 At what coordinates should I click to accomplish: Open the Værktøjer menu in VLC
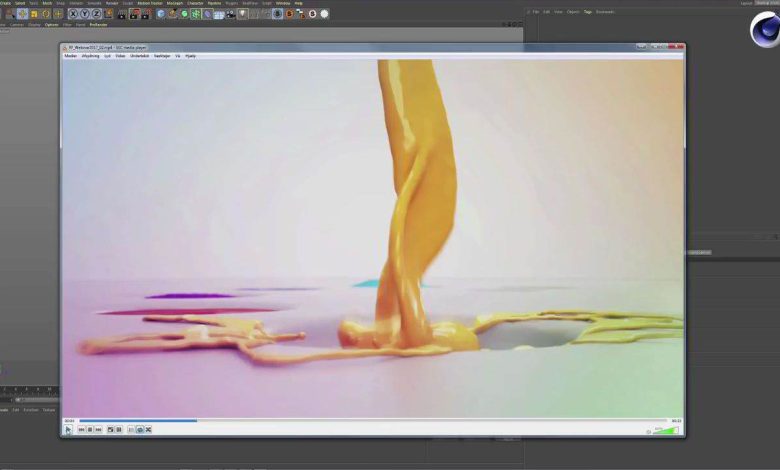tap(162, 56)
